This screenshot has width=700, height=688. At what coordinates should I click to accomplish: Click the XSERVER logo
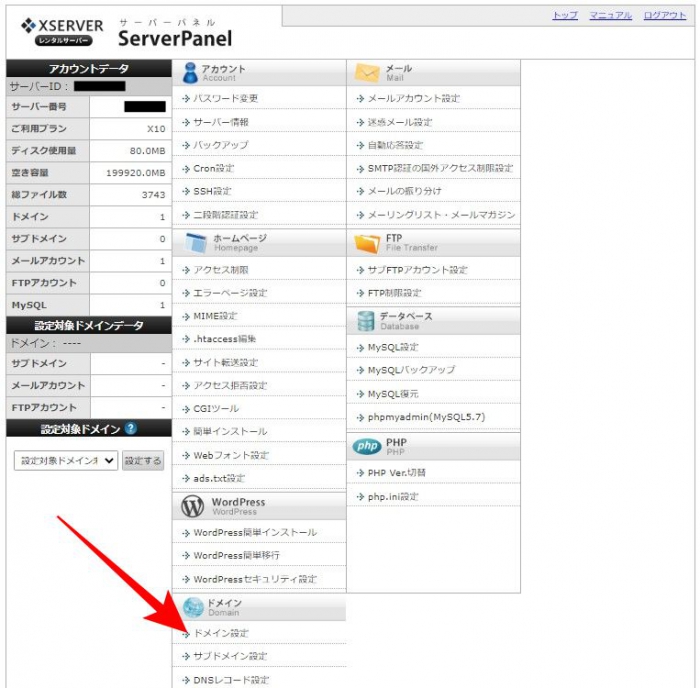pyautogui.click(x=62, y=32)
